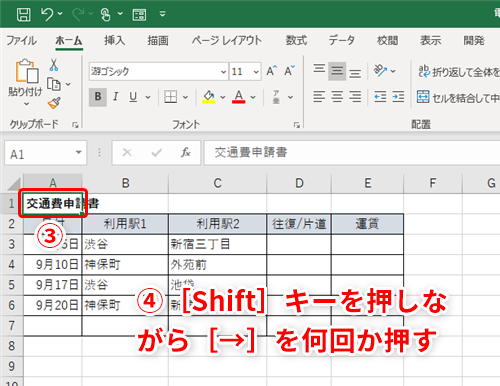Click the text Orientation icon
The image size is (500, 386).
[380, 71]
